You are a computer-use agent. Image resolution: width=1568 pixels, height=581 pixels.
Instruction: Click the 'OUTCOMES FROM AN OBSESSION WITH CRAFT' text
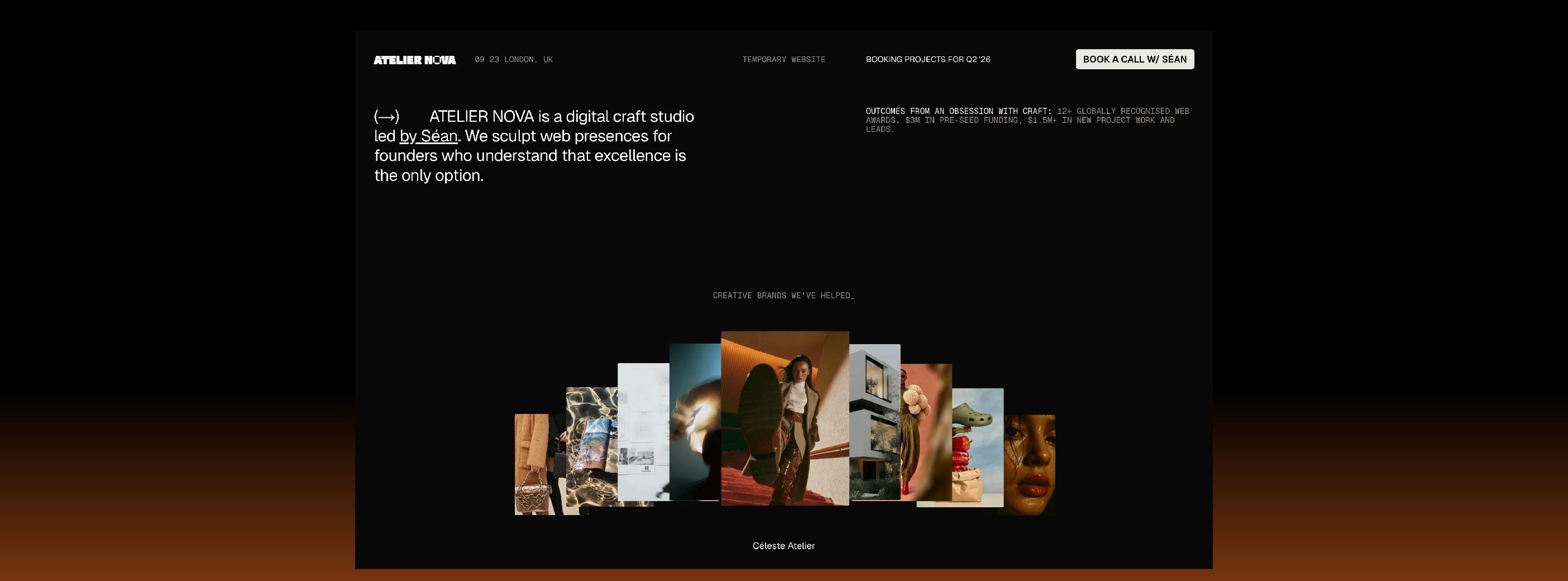pyautogui.click(x=958, y=111)
